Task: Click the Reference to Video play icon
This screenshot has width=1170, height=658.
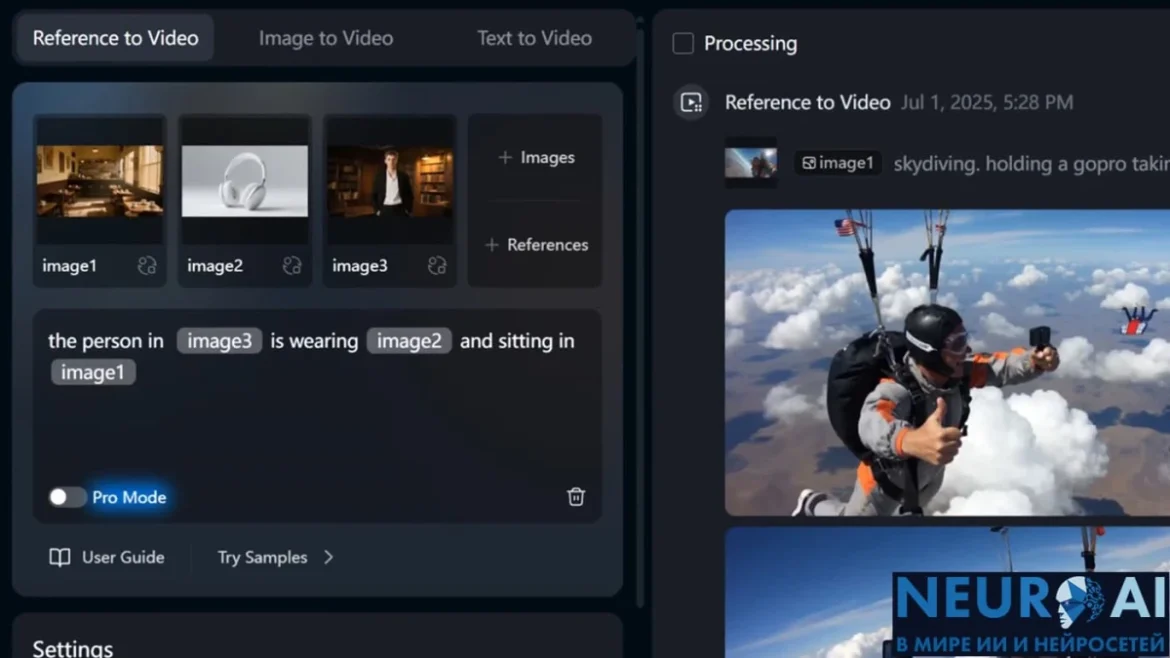Action: (691, 102)
